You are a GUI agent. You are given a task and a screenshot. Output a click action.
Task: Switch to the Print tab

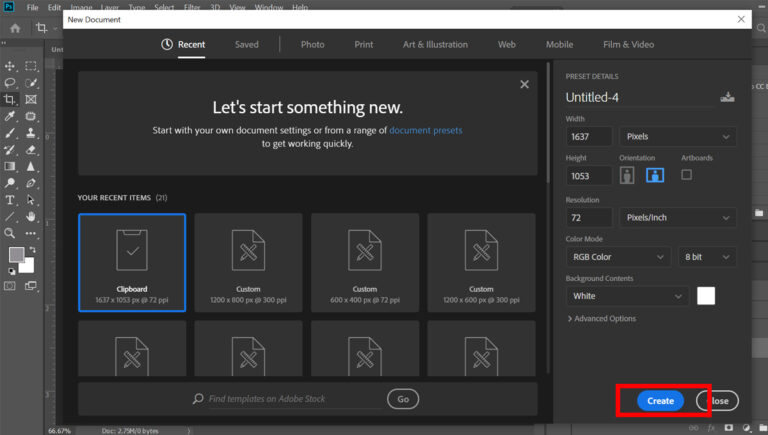363,45
